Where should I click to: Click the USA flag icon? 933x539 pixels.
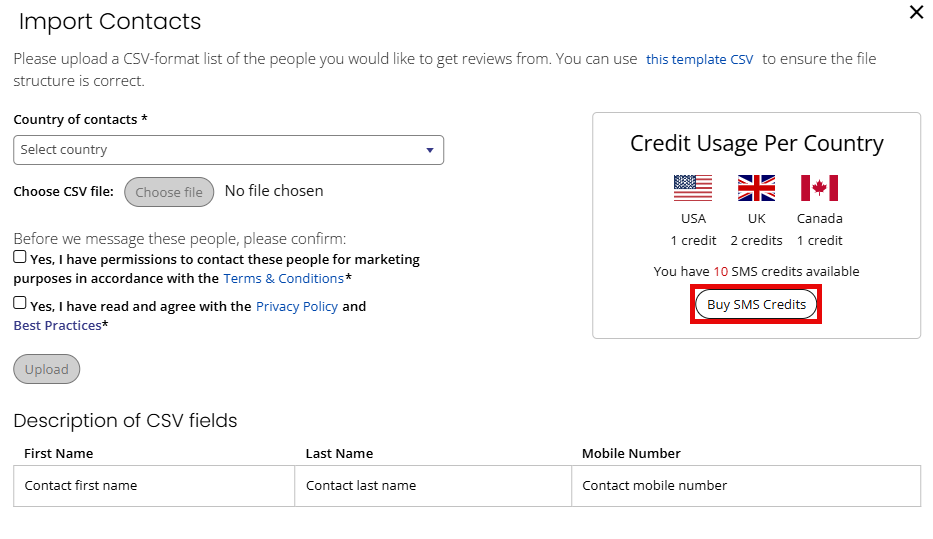693,188
